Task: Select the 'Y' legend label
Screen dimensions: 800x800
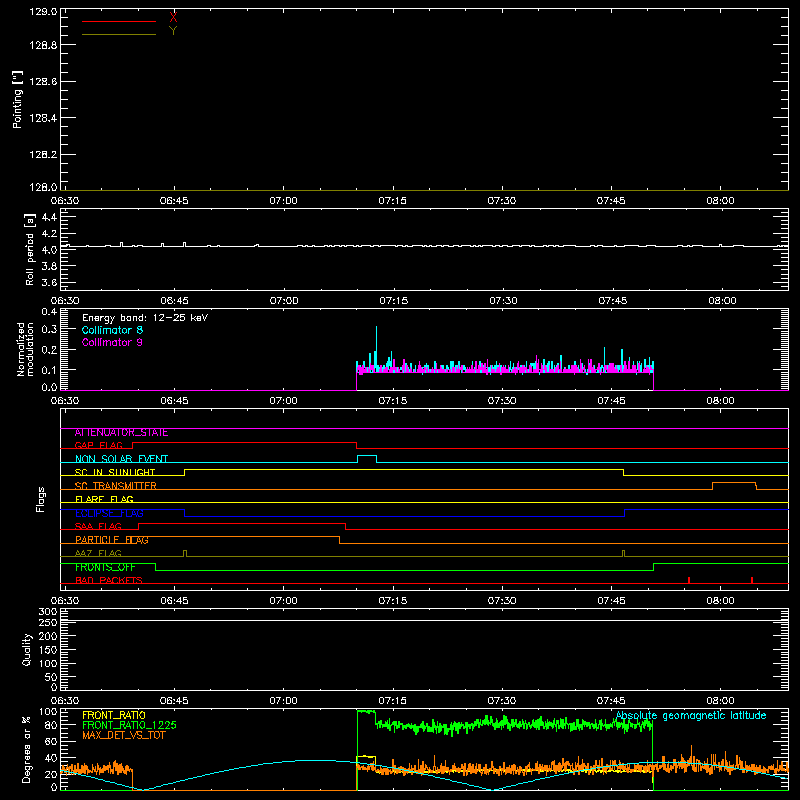Action: pyautogui.click(x=173, y=31)
